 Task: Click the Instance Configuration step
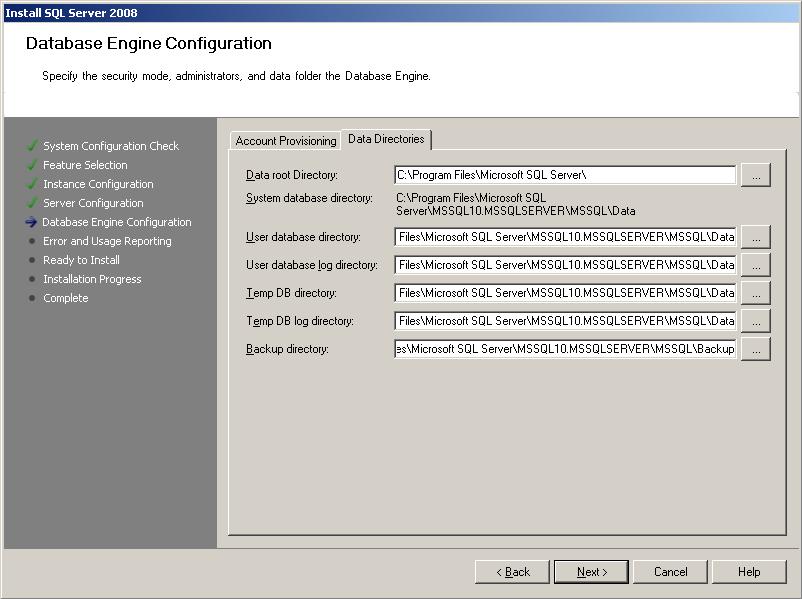pyautogui.click(x=98, y=184)
